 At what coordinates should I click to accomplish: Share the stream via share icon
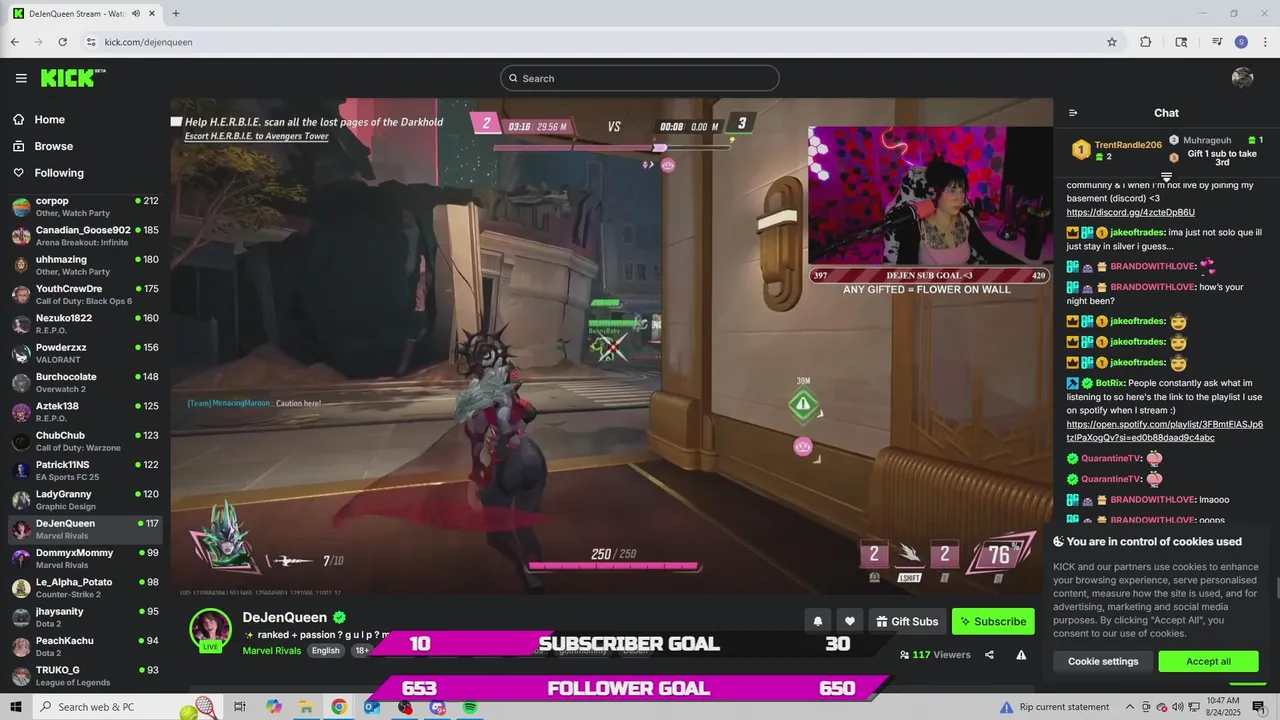tap(989, 655)
